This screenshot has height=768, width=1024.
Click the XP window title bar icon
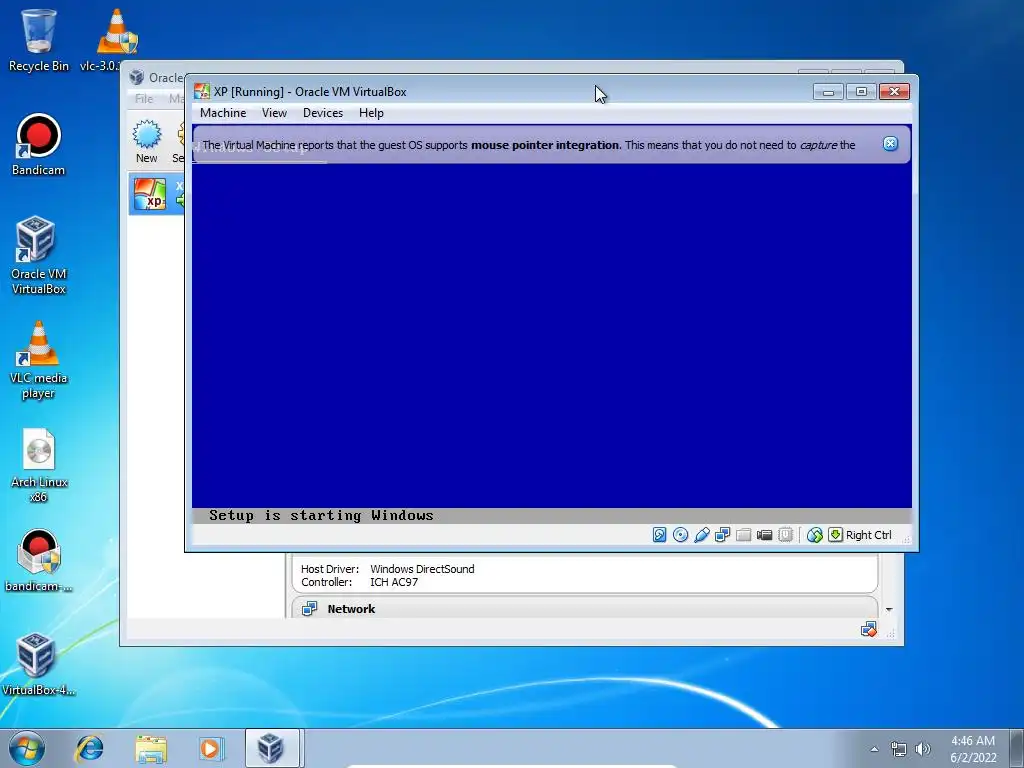(202, 91)
